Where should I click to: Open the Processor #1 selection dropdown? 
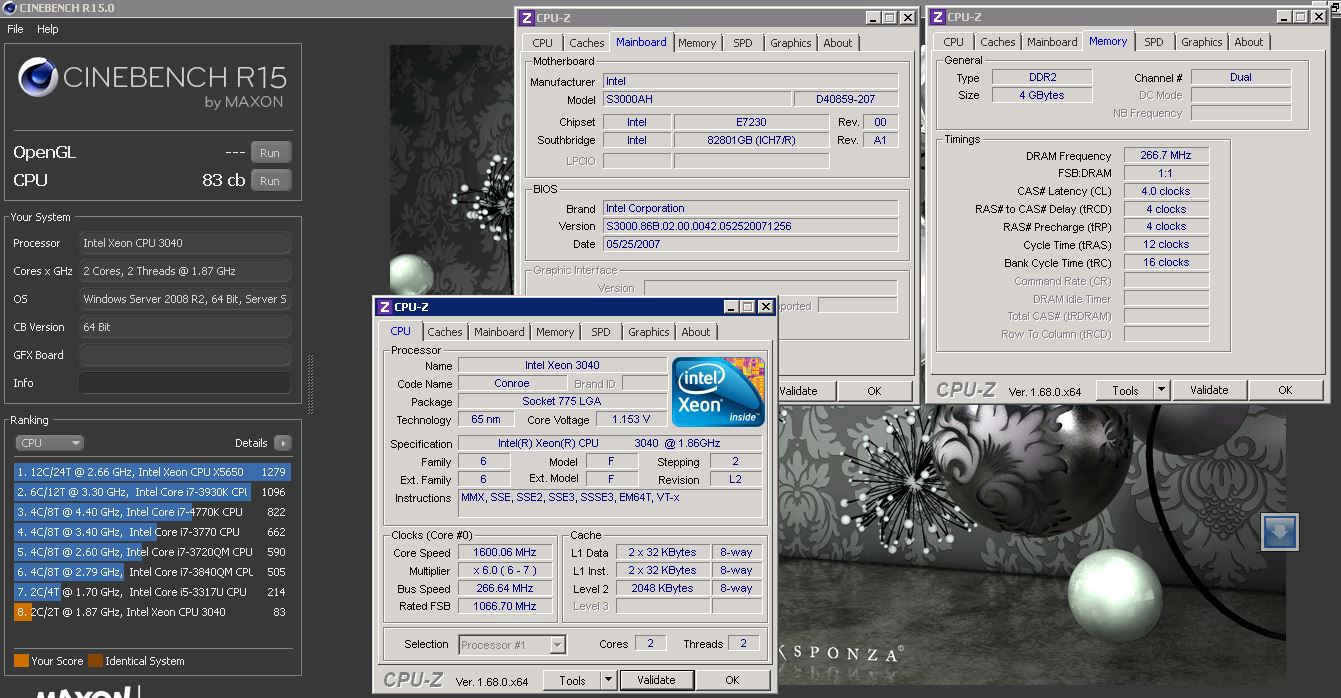point(512,645)
